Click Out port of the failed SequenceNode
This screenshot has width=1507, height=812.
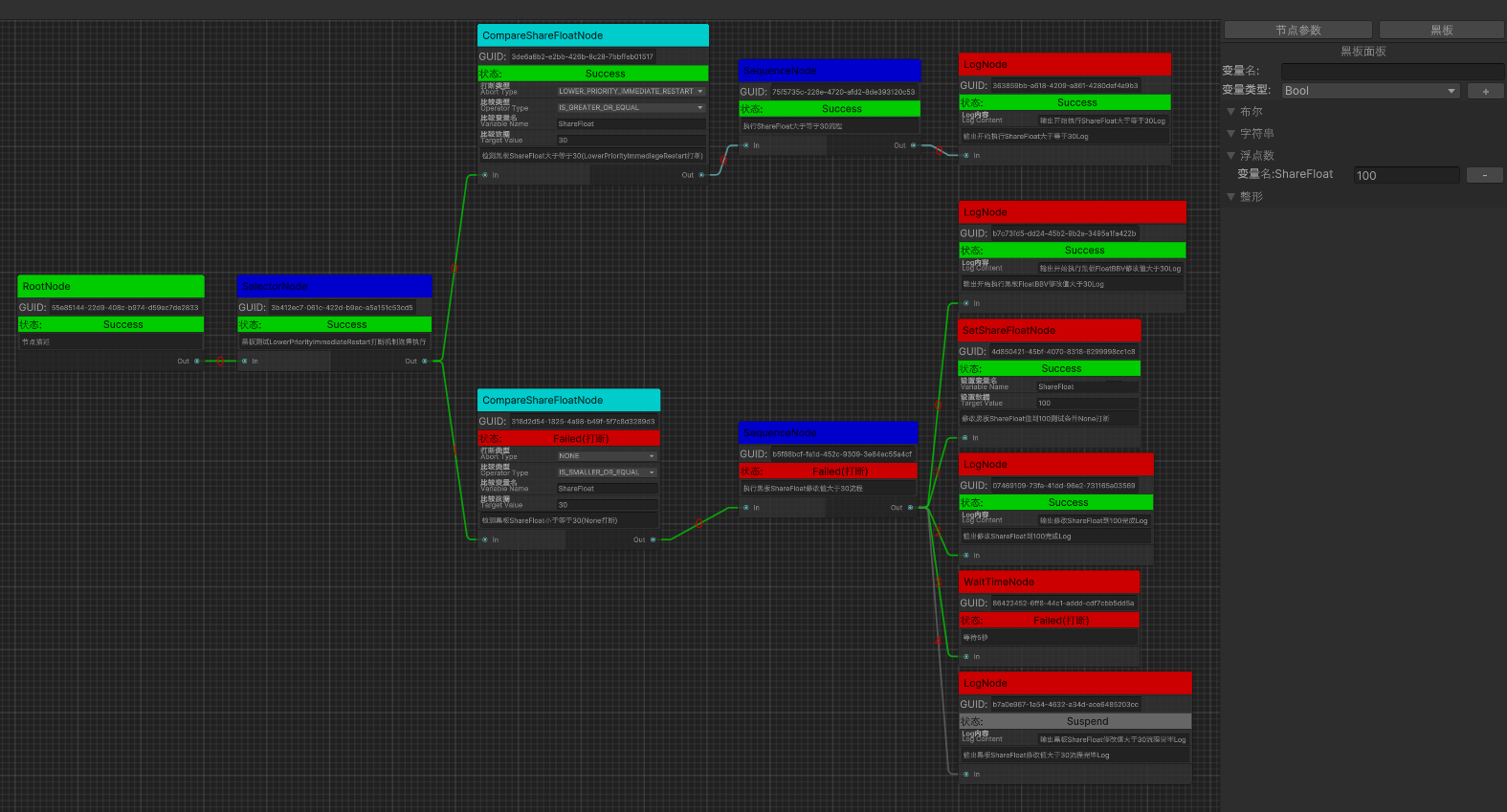tap(910, 508)
